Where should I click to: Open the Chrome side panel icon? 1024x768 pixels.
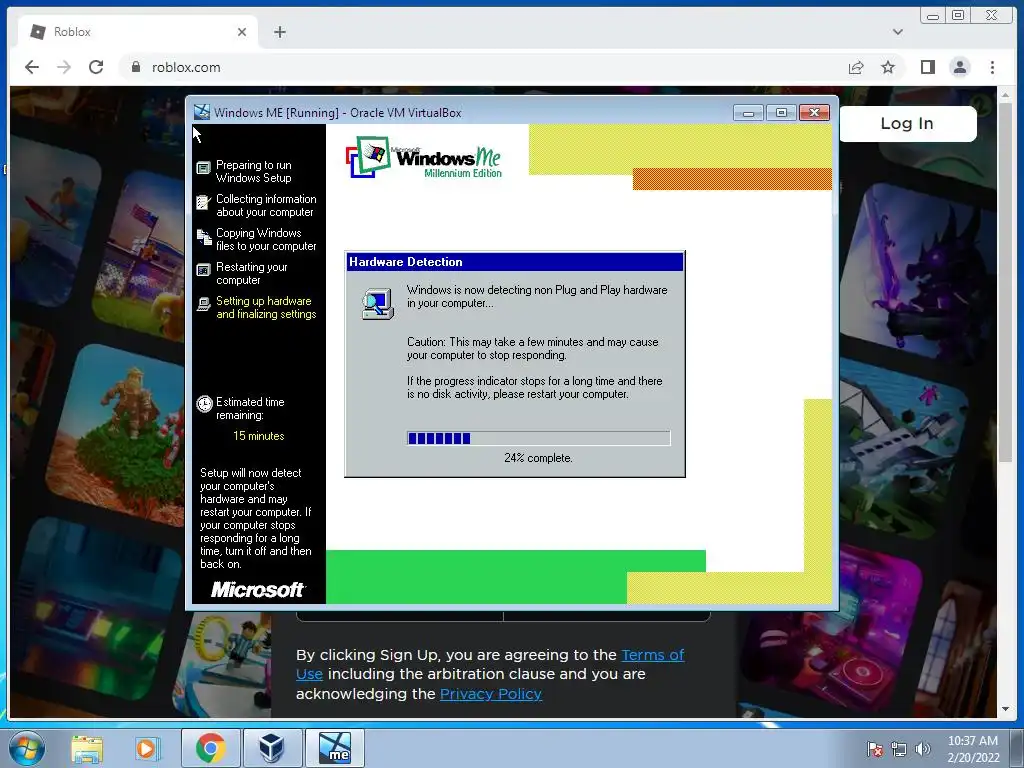pos(927,67)
